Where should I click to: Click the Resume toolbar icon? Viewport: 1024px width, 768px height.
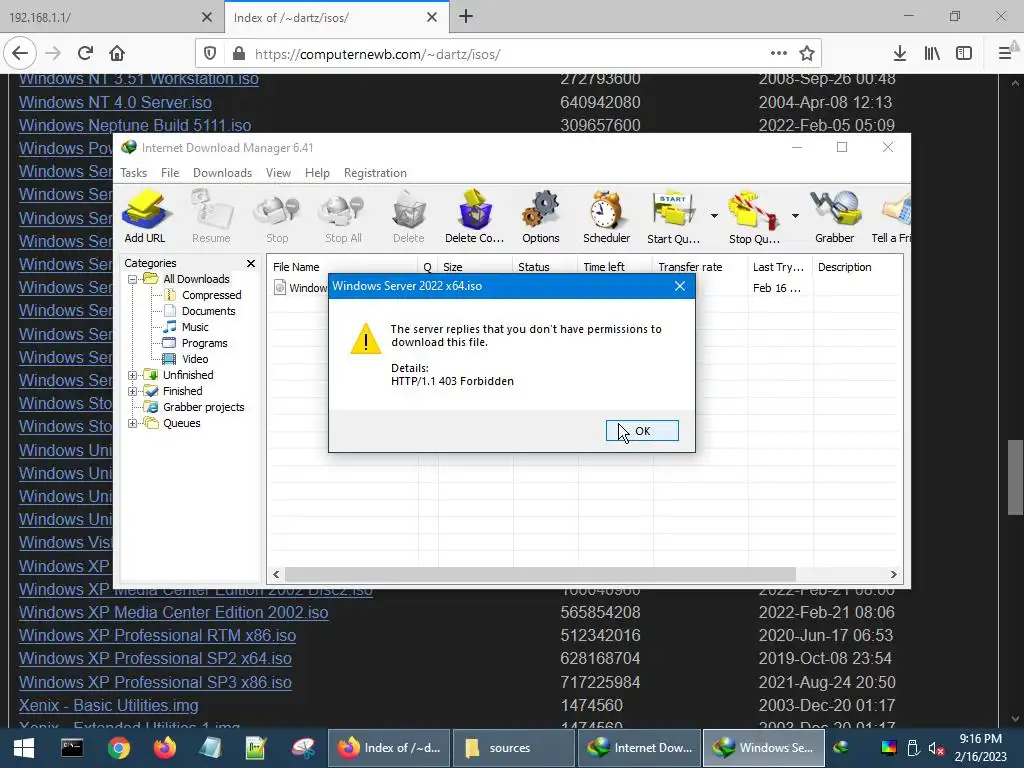[211, 216]
